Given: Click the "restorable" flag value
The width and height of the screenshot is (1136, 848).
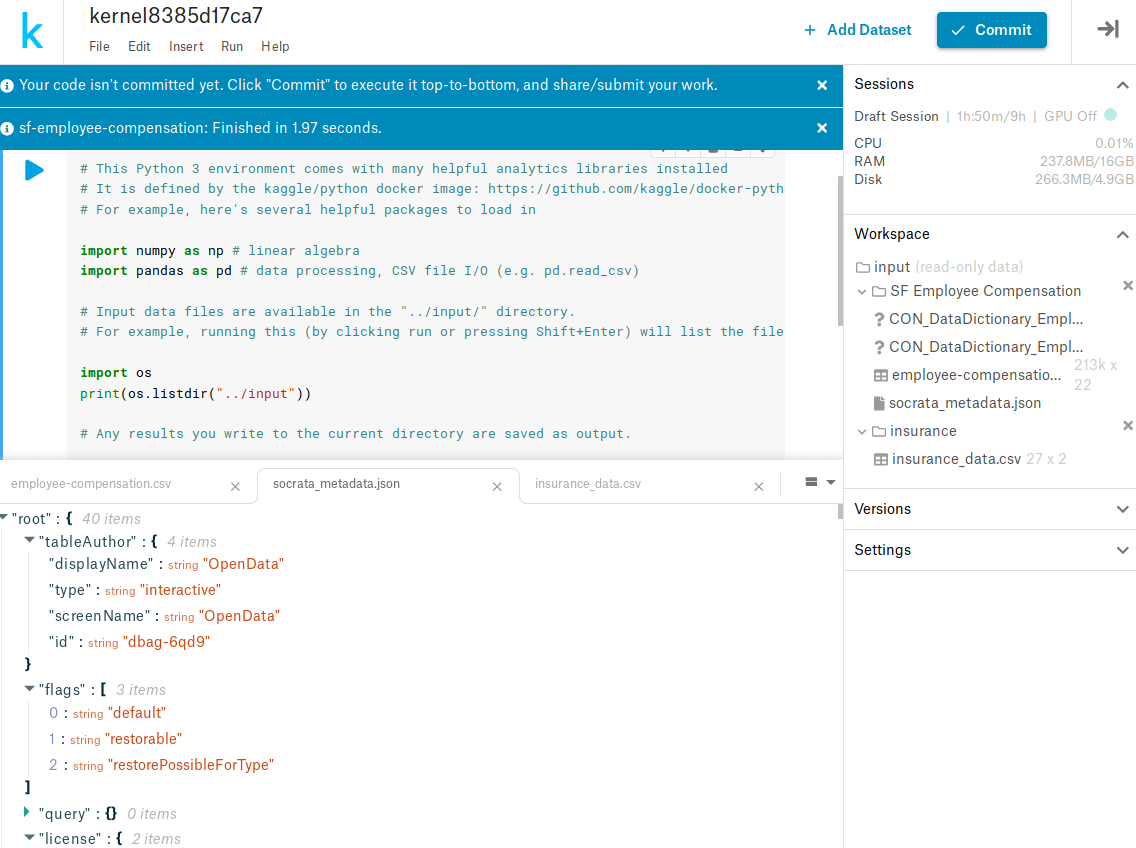Looking at the screenshot, I should pos(143,739).
